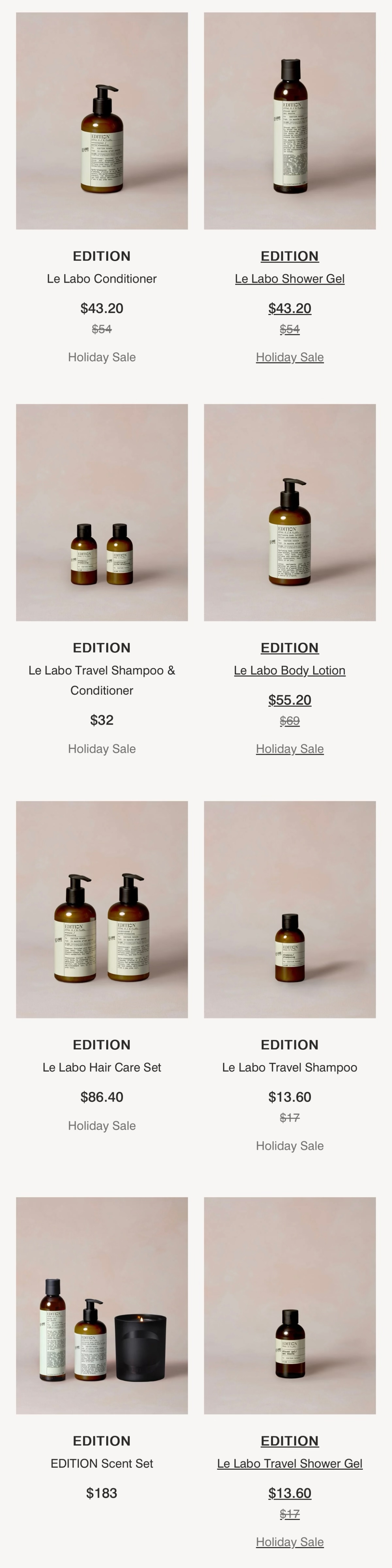Open the Le Labo Shower Gel bottle image
392x1568 pixels.
tap(290, 121)
